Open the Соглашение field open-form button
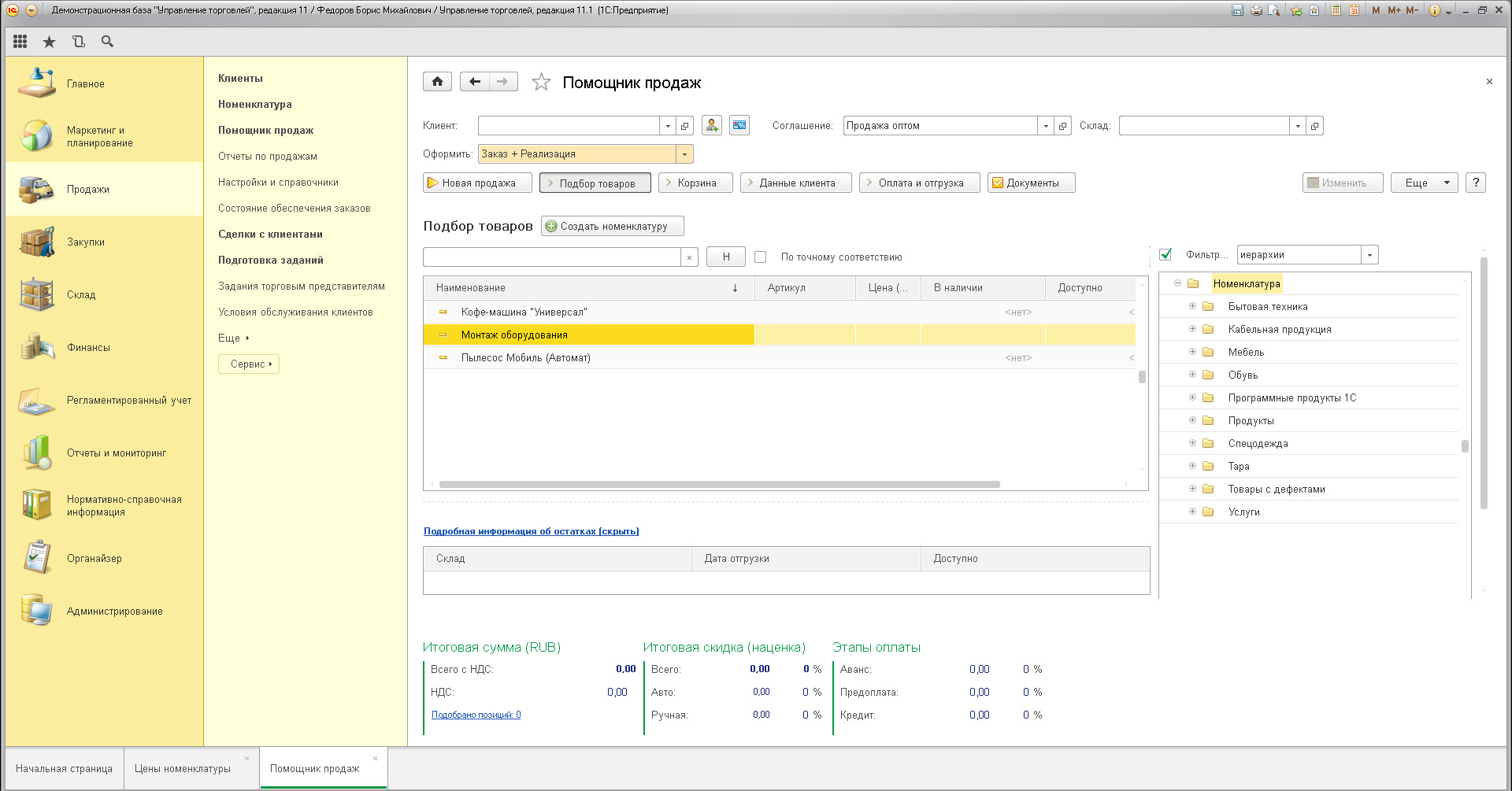Viewport: 1512px width, 791px height. click(x=1063, y=126)
